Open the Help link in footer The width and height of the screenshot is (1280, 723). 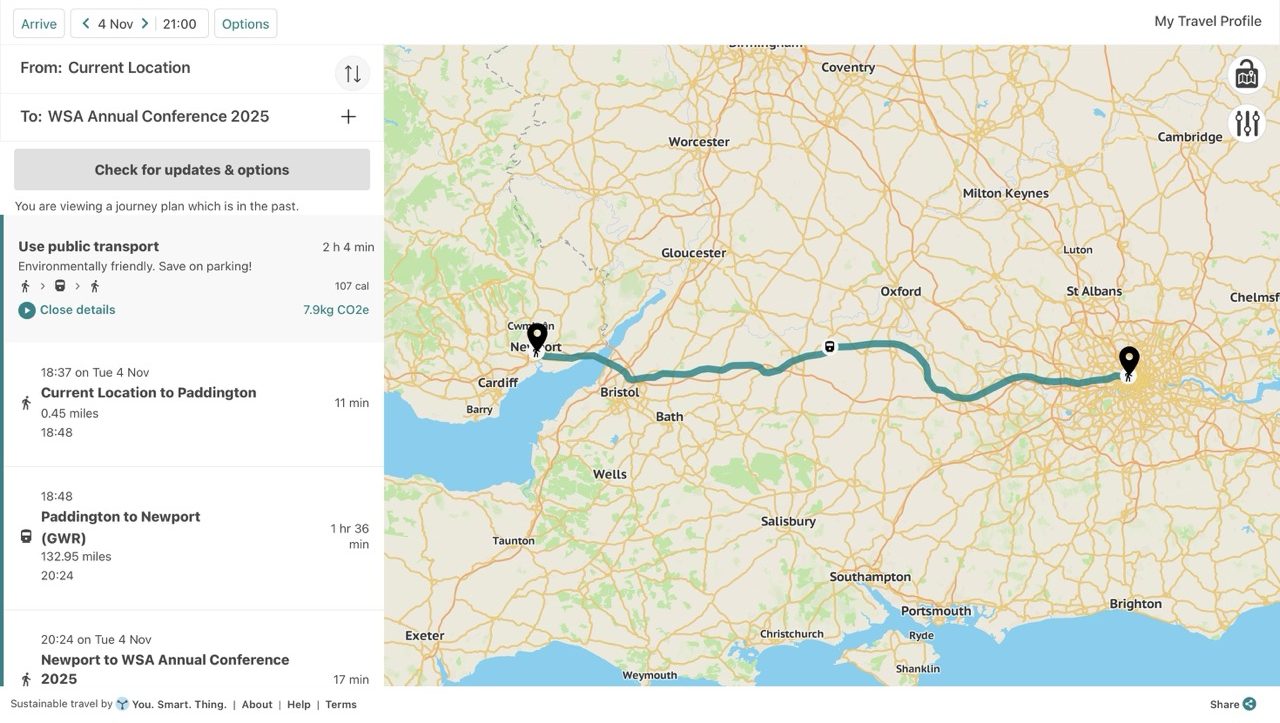click(299, 705)
